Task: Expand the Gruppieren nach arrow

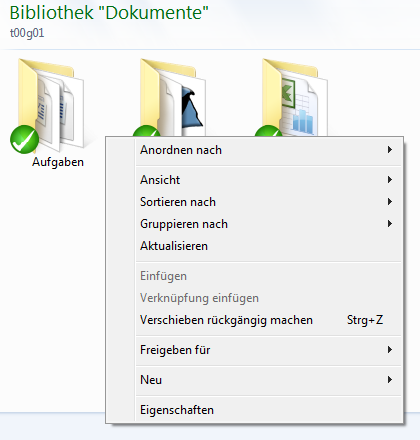Action: click(389, 224)
